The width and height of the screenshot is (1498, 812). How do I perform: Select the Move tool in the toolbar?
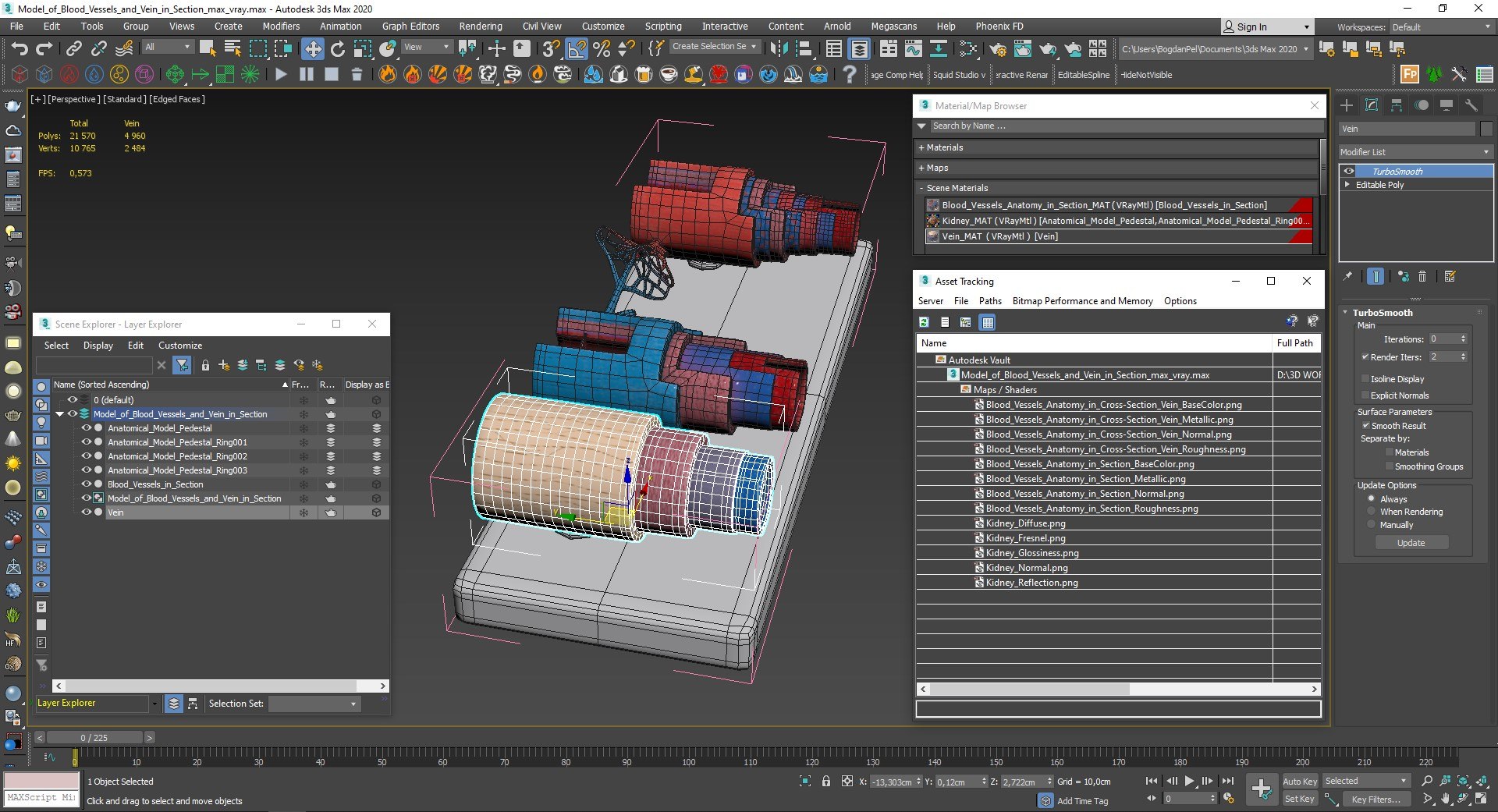(312, 48)
